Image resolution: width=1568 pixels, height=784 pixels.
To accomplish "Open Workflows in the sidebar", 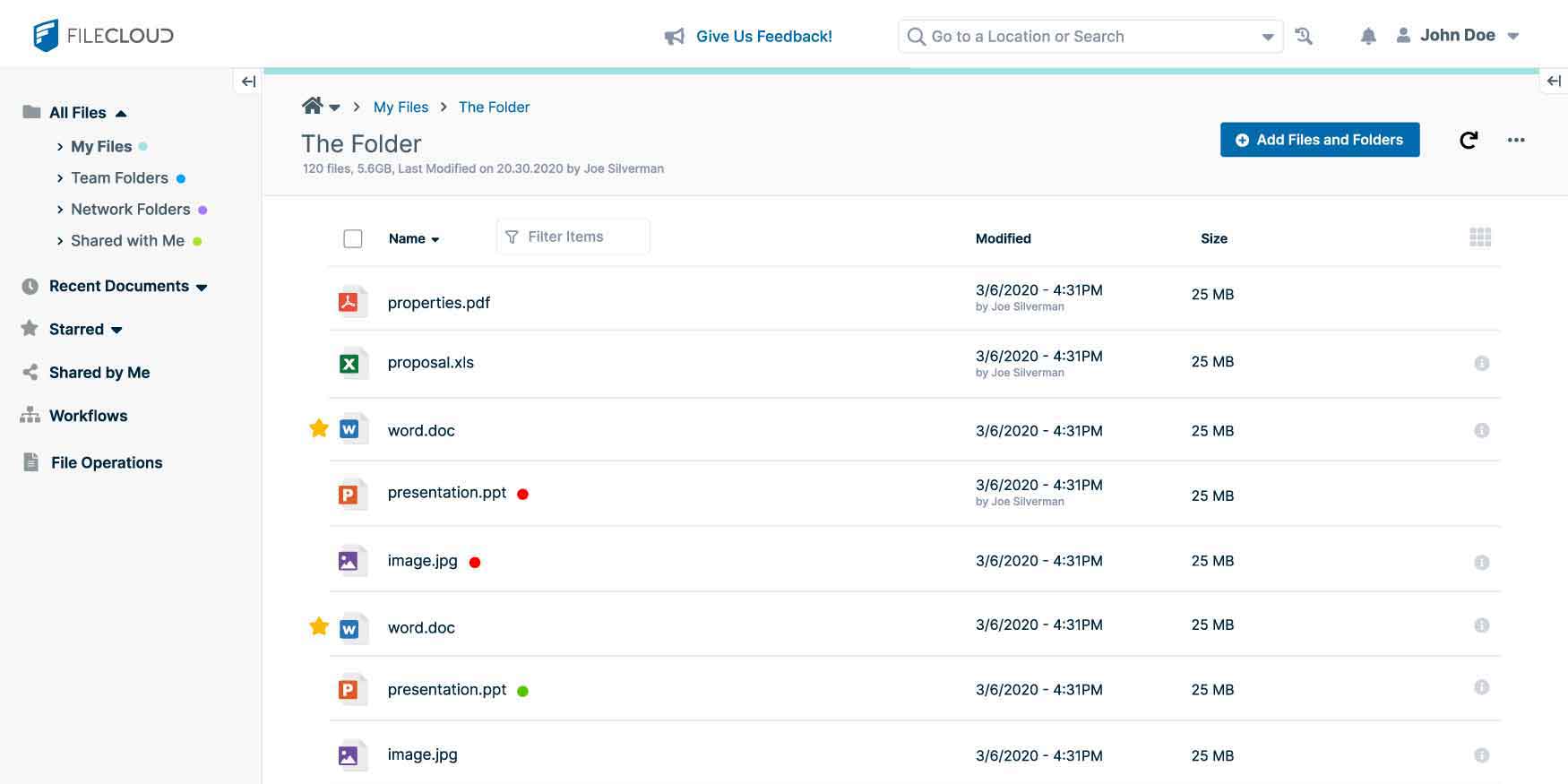I will tap(88, 416).
